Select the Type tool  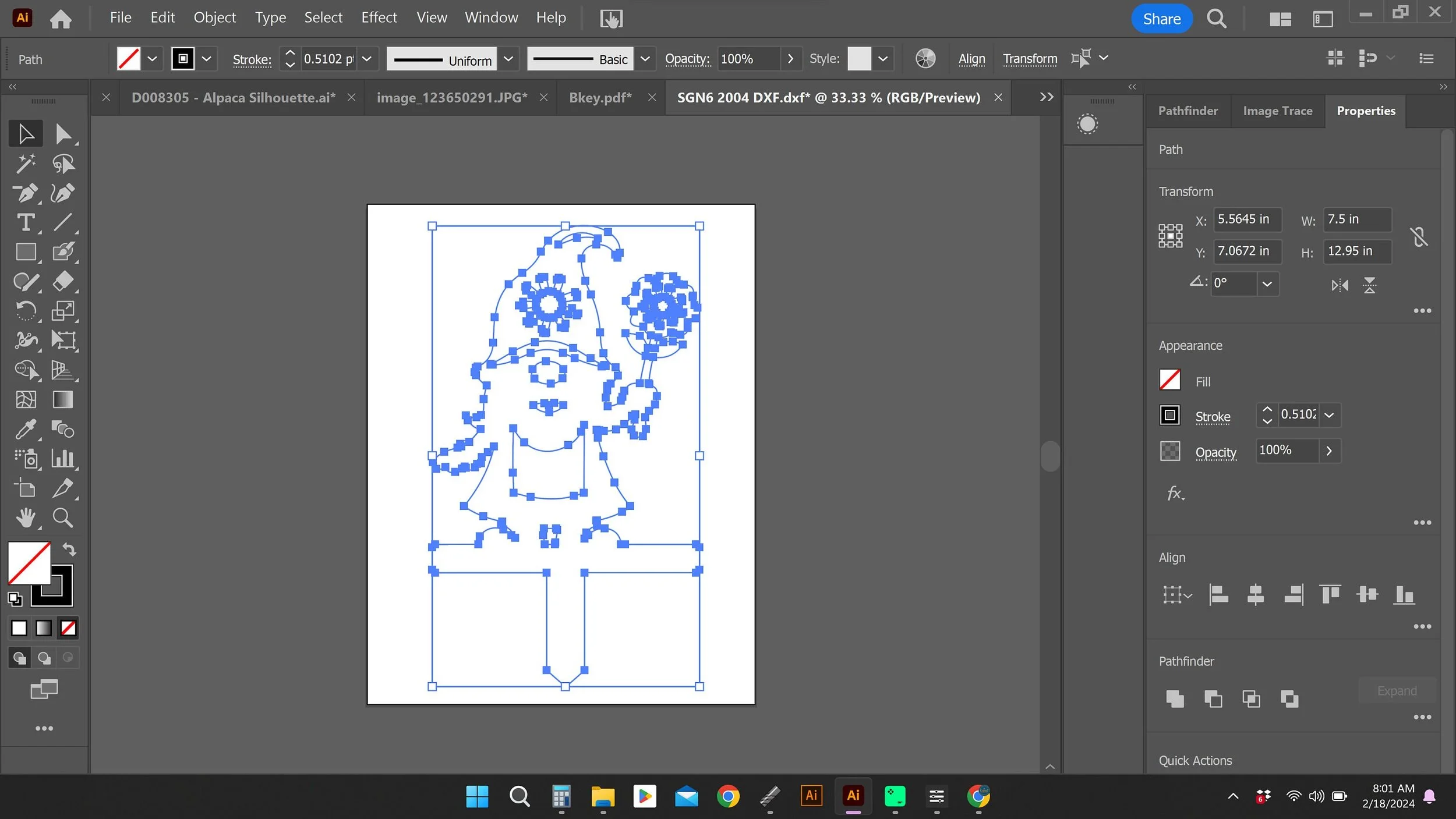pos(25,222)
